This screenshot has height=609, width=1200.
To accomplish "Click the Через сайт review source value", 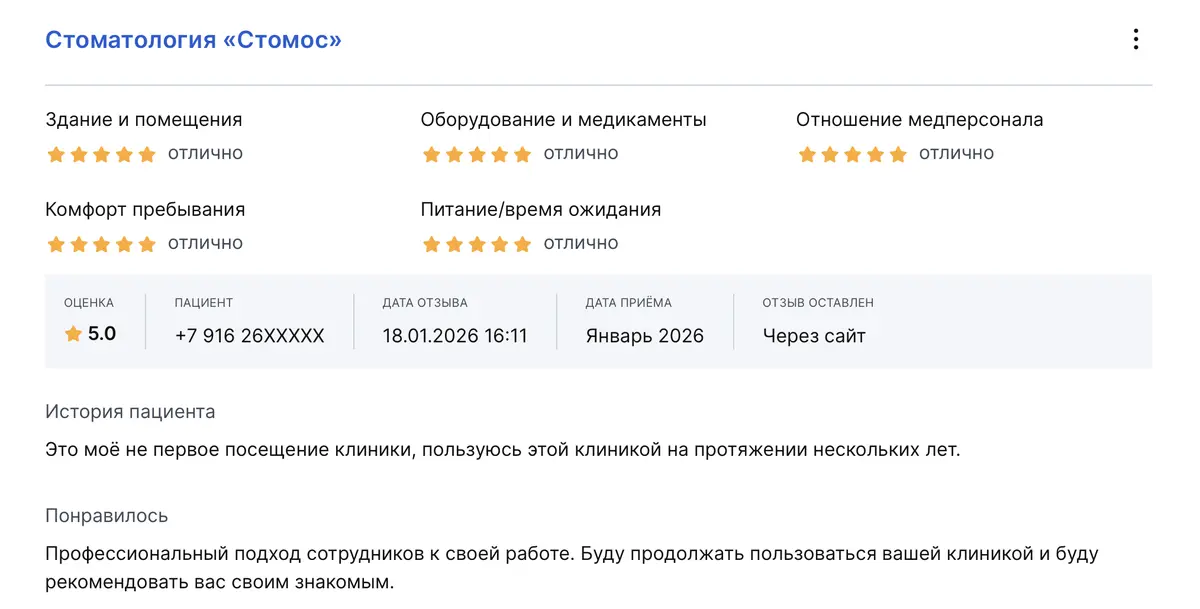I will pos(814,336).
